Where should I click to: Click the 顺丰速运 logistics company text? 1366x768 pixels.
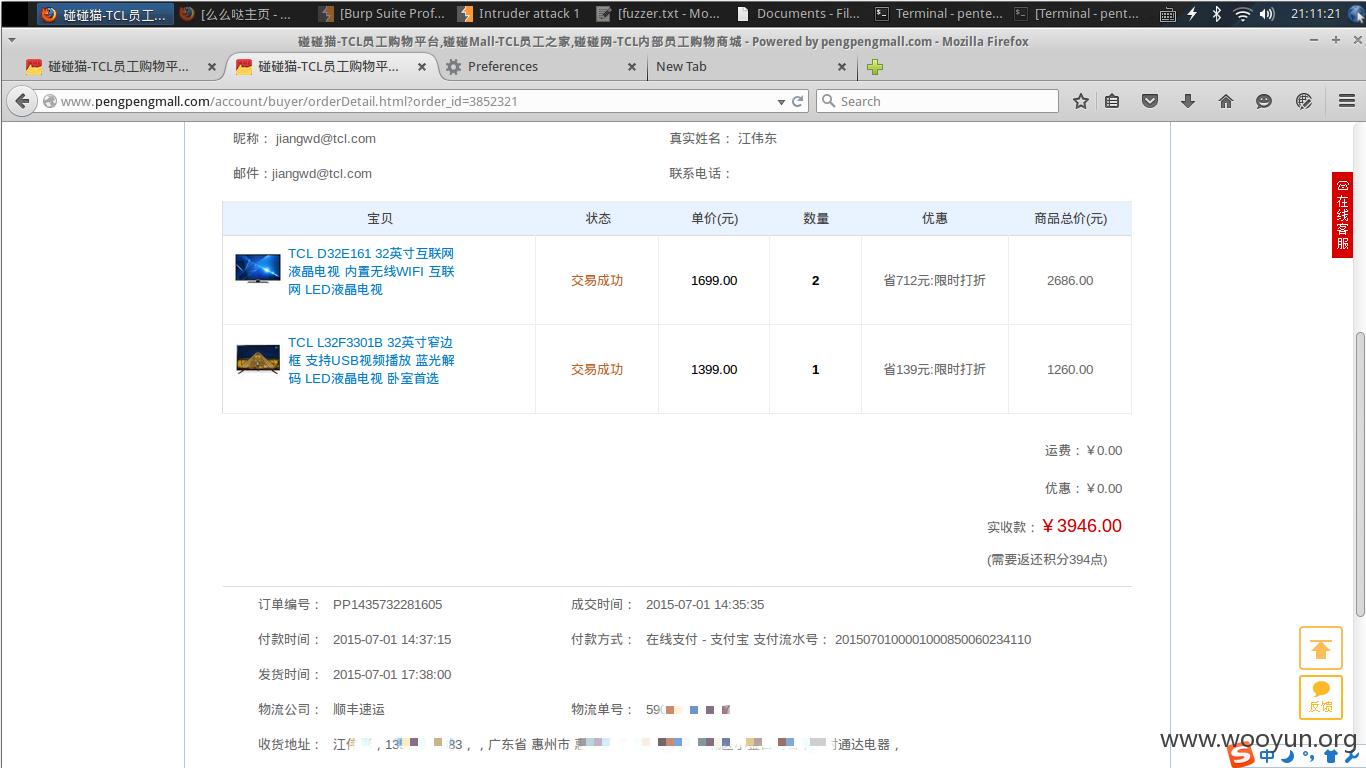pos(359,709)
